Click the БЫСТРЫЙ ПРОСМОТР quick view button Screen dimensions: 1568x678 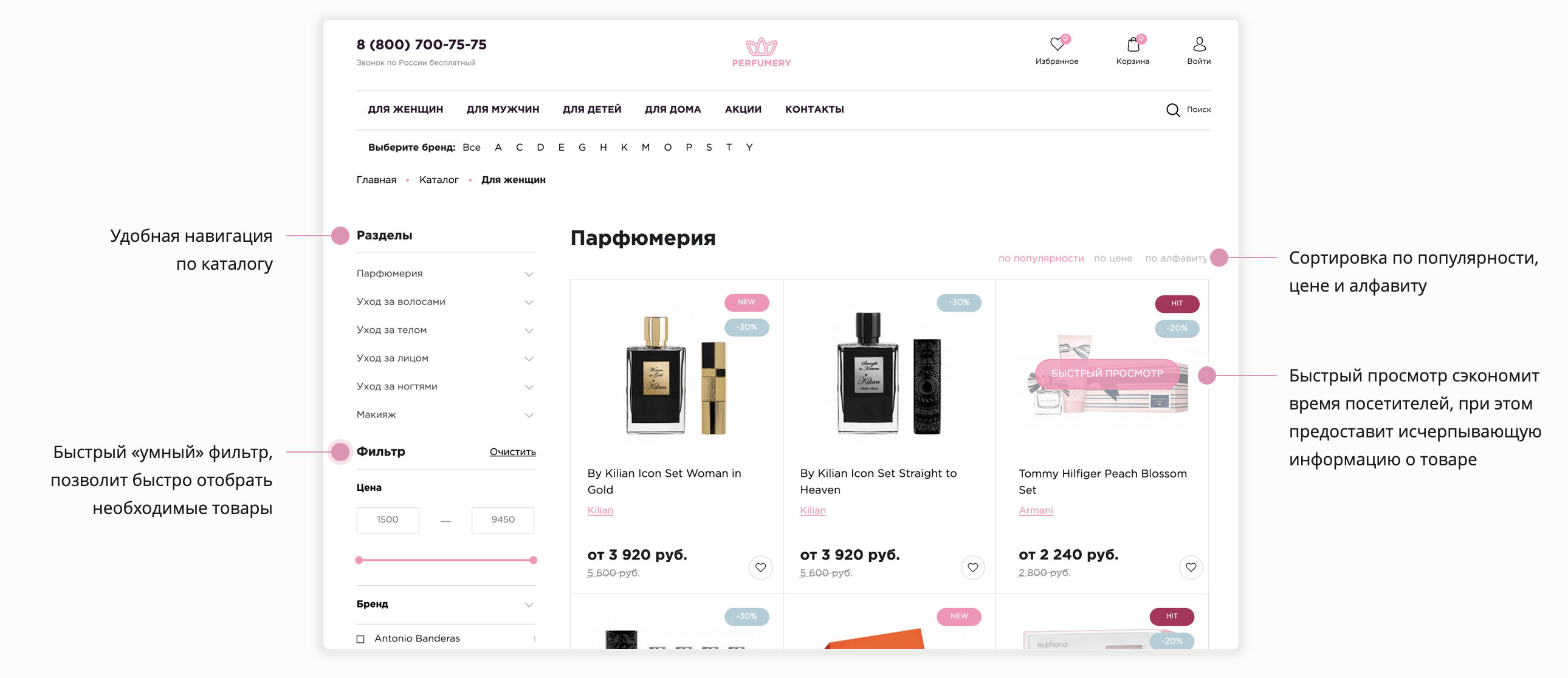[x=1107, y=373]
